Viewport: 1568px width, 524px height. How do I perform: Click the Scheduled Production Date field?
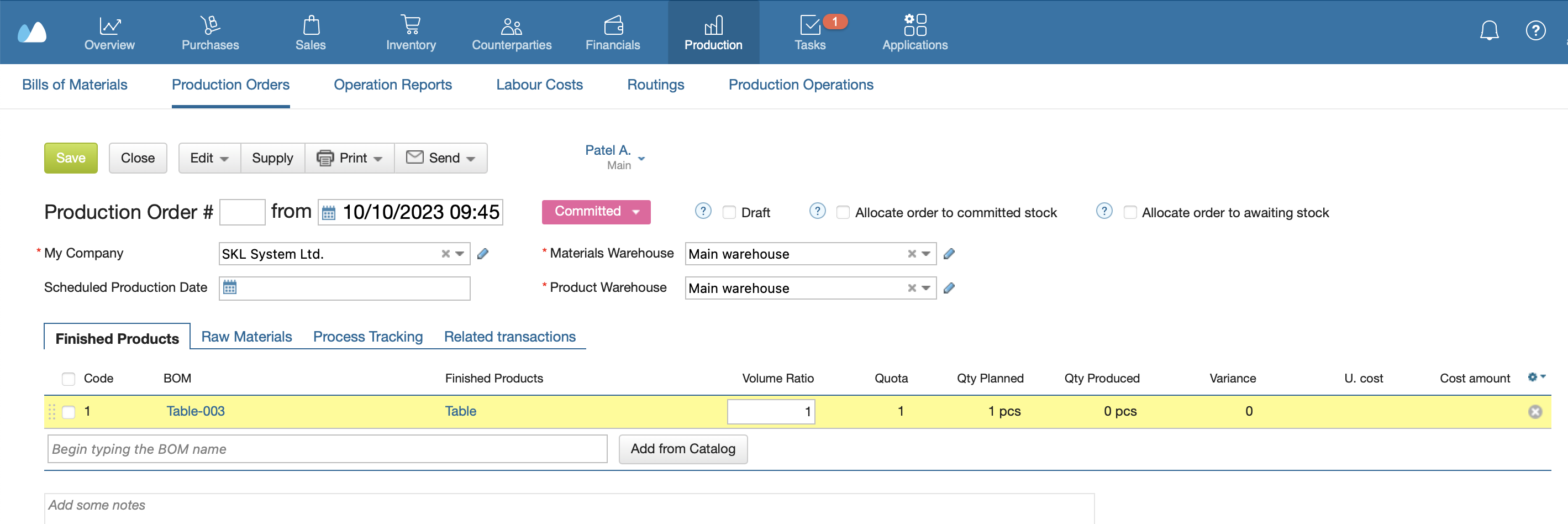pos(345,288)
